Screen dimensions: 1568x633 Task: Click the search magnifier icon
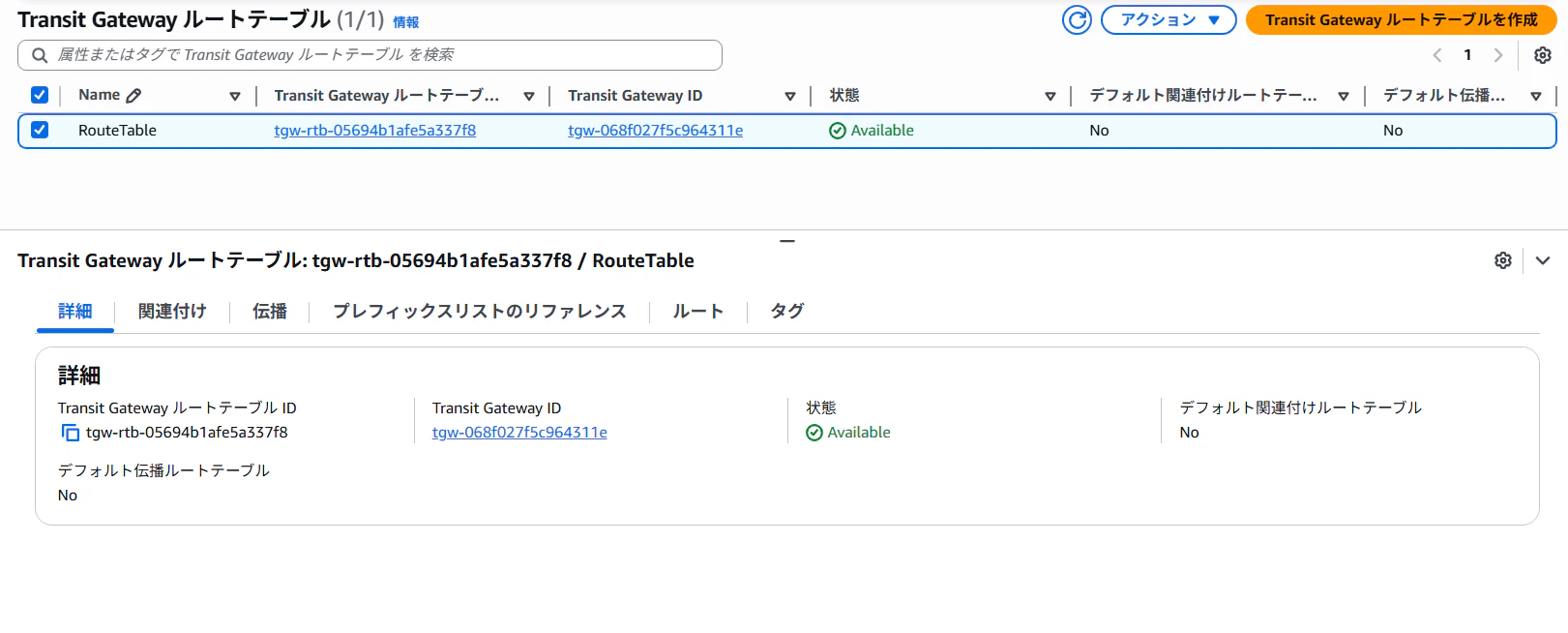tap(40, 55)
